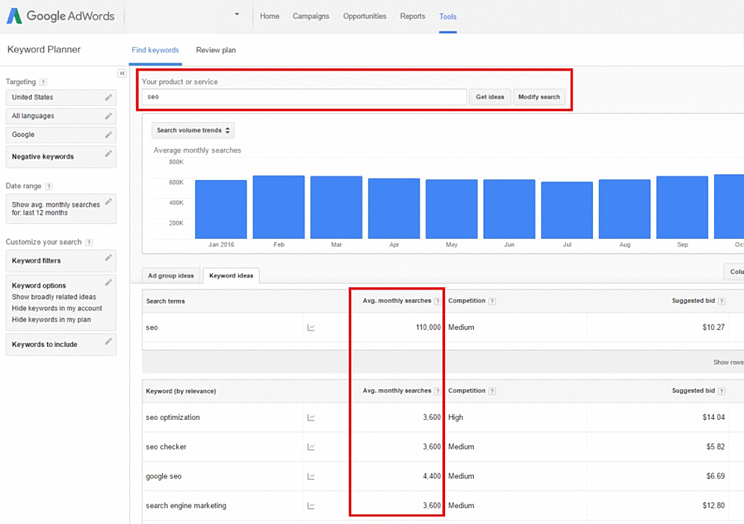This screenshot has width=744, height=524.
Task: Click the Google AdWords logo
Action: pos(61,16)
